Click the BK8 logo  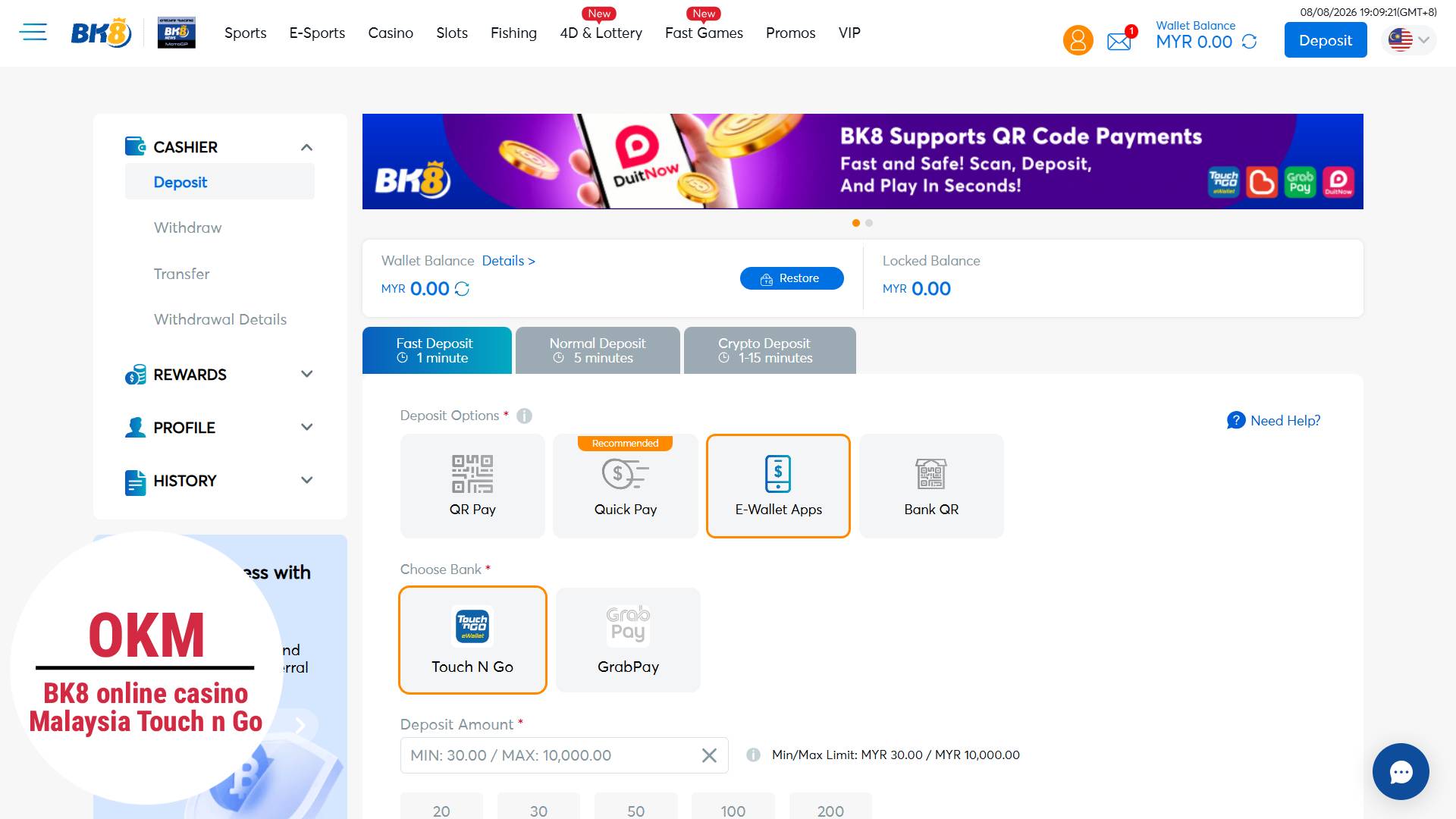pyautogui.click(x=101, y=33)
